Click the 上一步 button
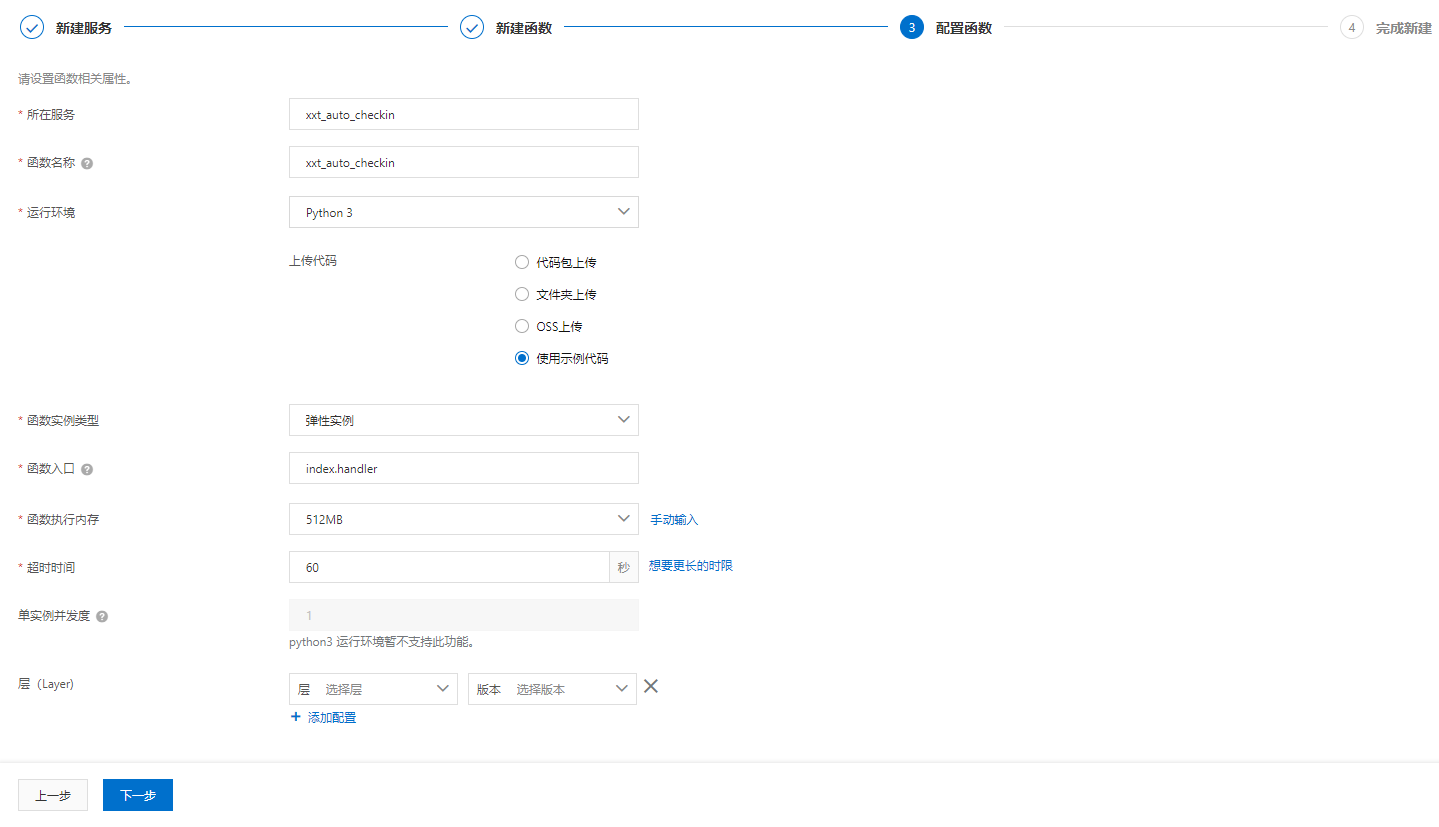This screenshot has height=827, width=1439. point(53,795)
